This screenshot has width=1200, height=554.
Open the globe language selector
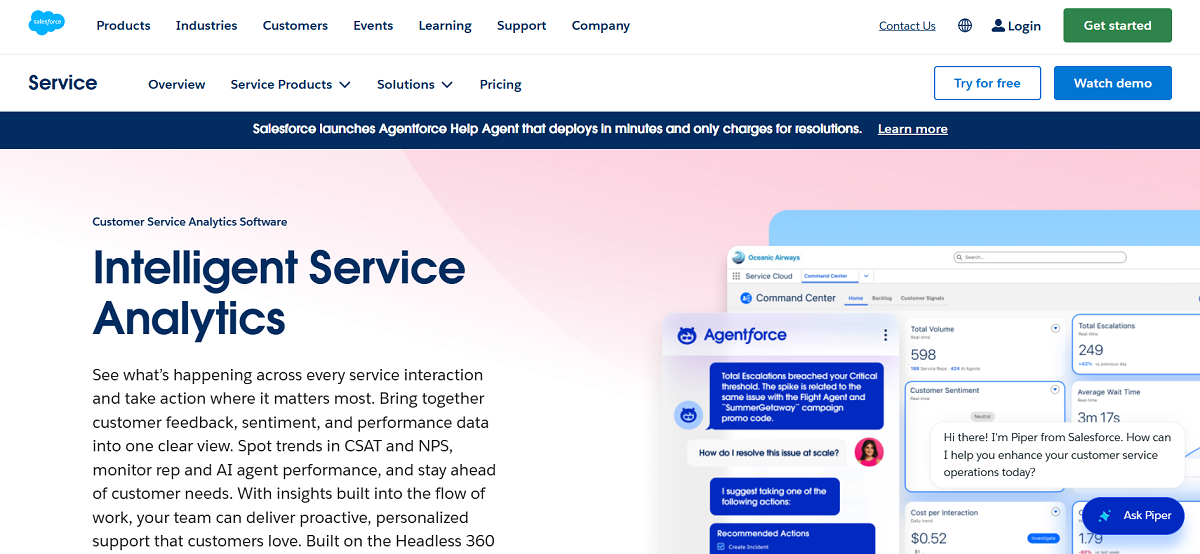(965, 26)
